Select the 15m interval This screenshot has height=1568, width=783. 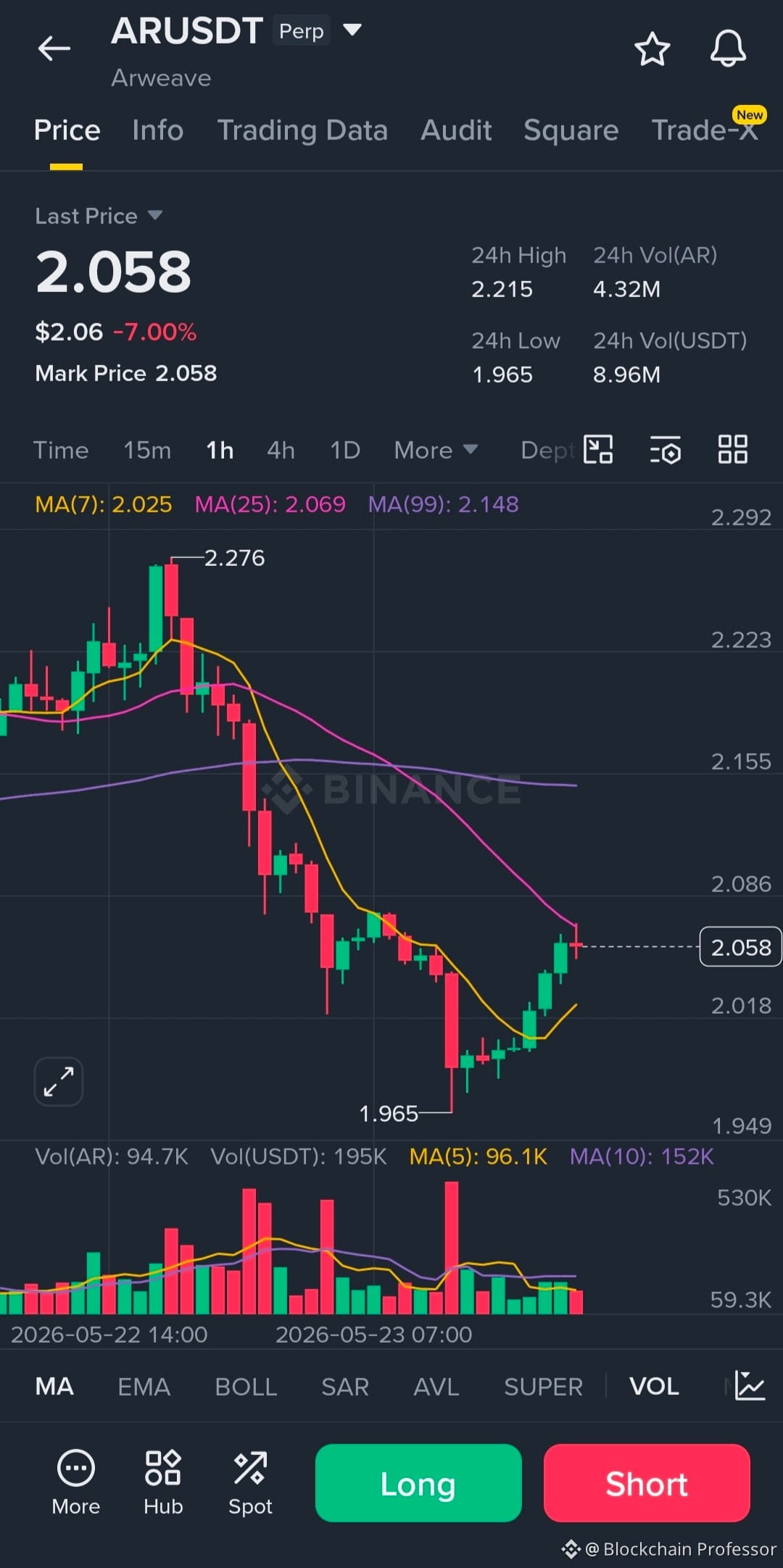pos(147,450)
